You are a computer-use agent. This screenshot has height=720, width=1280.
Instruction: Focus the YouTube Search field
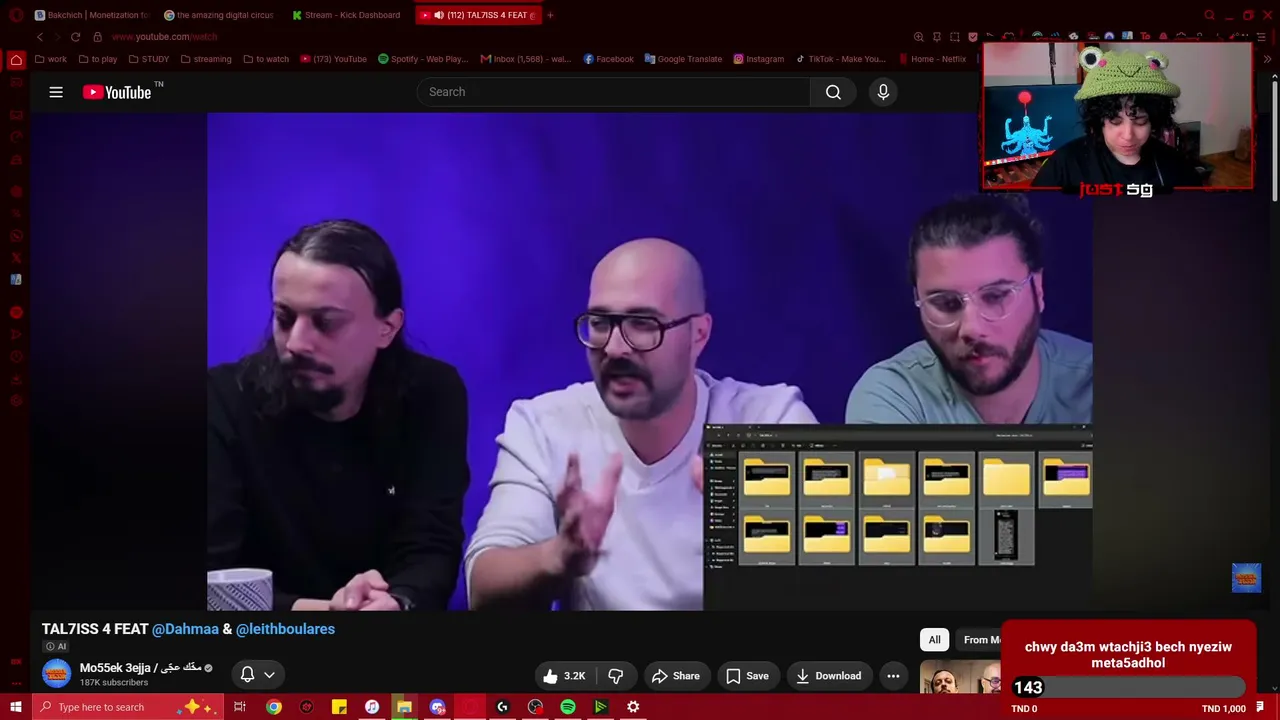click(x=613, y=92)
